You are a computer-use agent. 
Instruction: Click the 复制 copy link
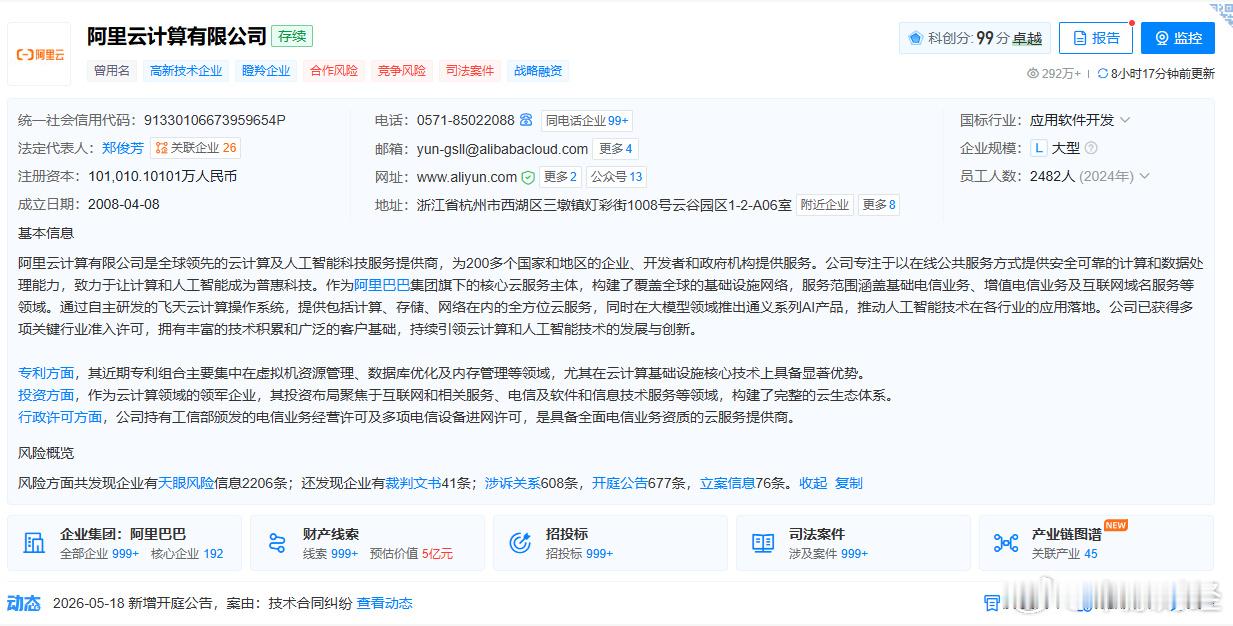click(849, 483)
